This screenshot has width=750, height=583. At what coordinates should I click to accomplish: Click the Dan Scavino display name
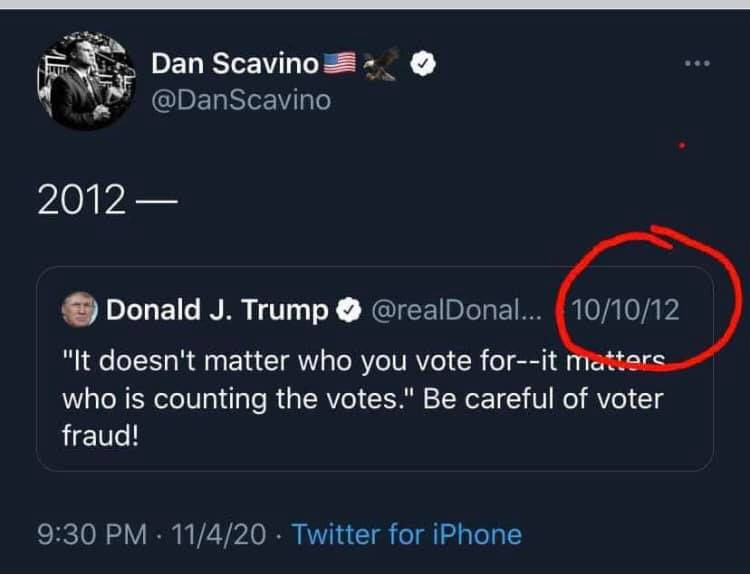(x=234, y=64)
